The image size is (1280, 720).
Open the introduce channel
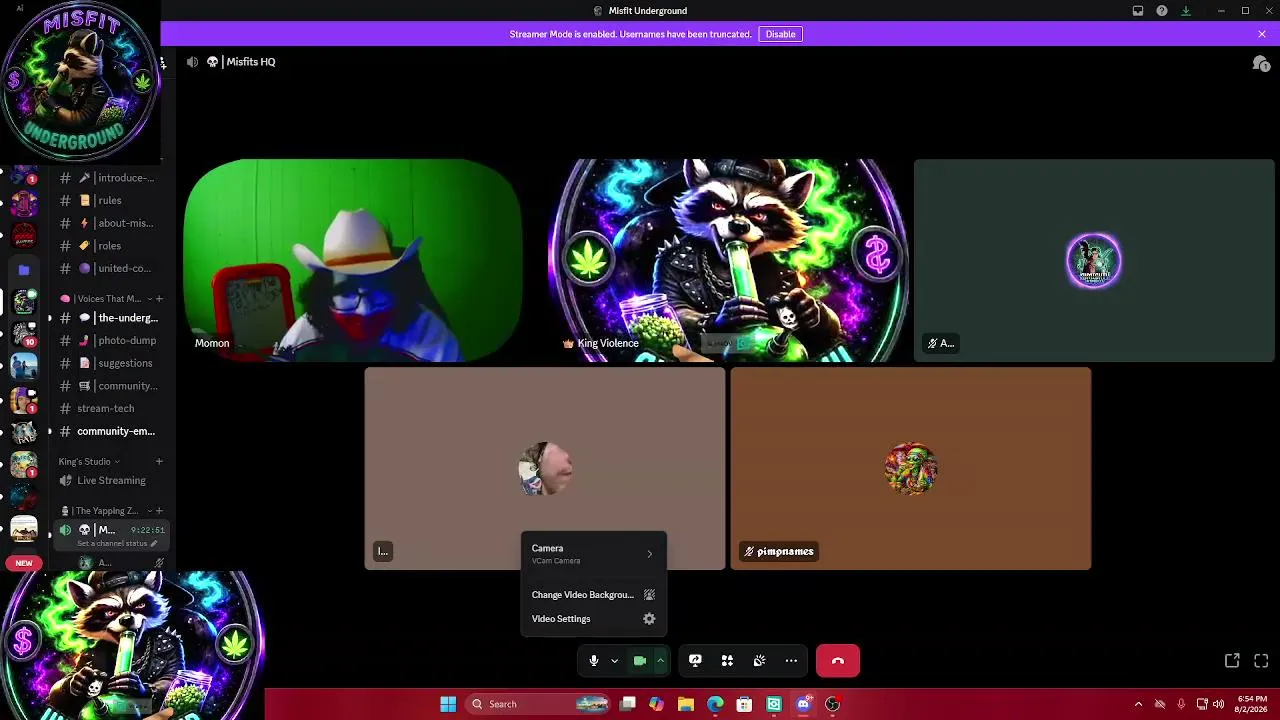[x=110, y=178]
